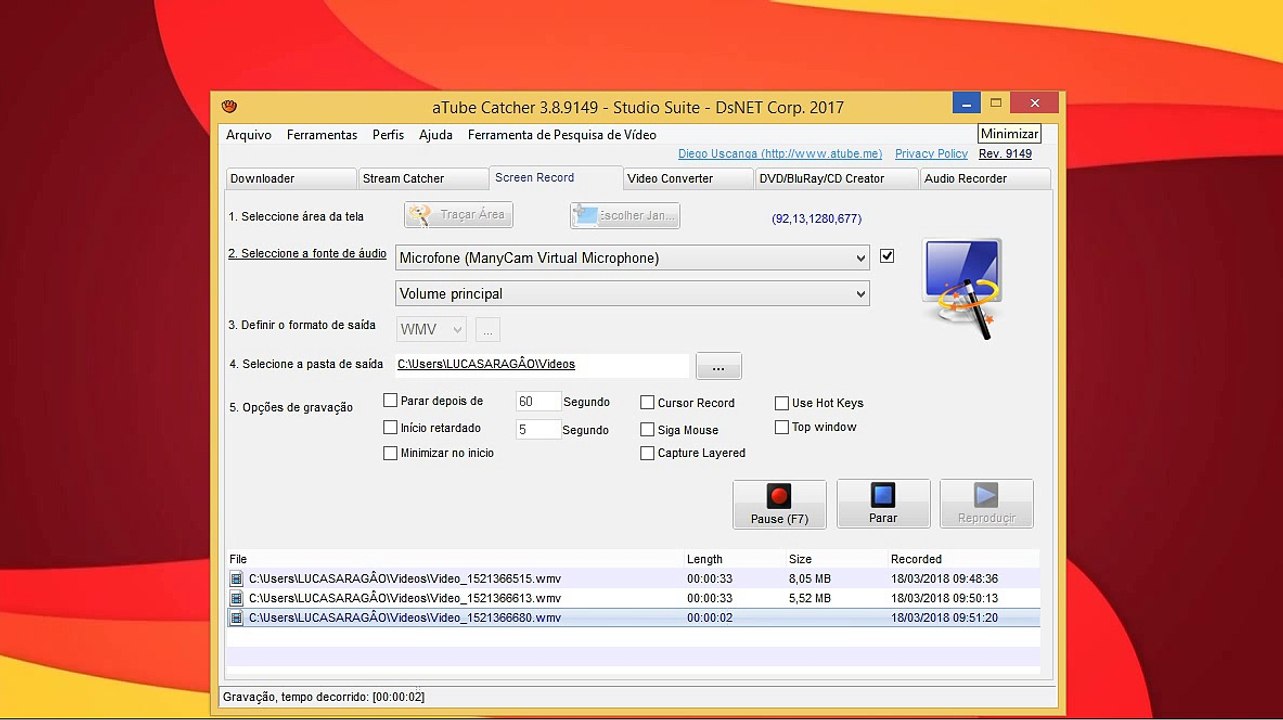Open file Video_1521366515.wmv via its icon
This screenshot has width=1283, height=720.
[x=236, y=578]
